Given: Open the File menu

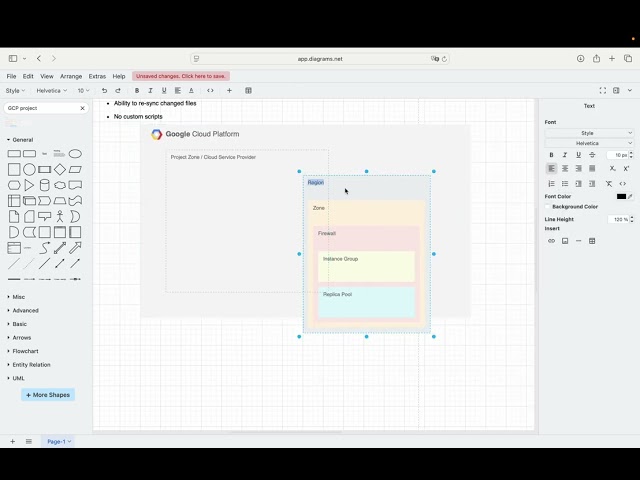Looking at the screenshot, I should coord(11,76).
